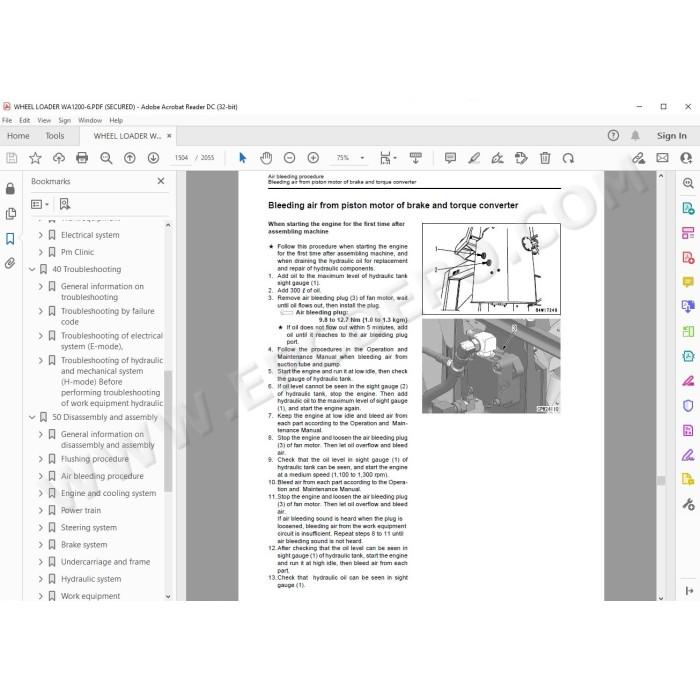The width and height of the screenshot is (700, 700).
Task: Click the Sign In link
Action: coord(671,136)
